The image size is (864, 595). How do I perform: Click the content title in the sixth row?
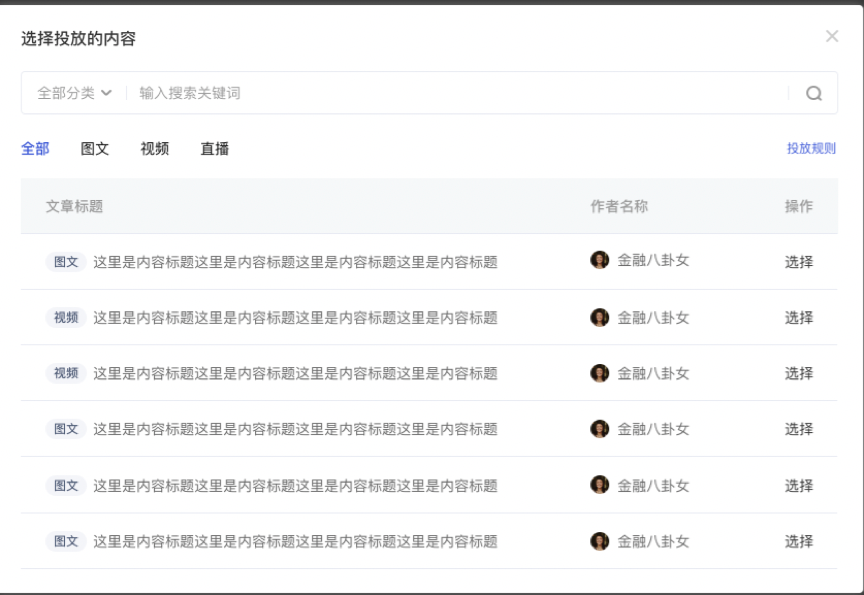tap(295, 541)
